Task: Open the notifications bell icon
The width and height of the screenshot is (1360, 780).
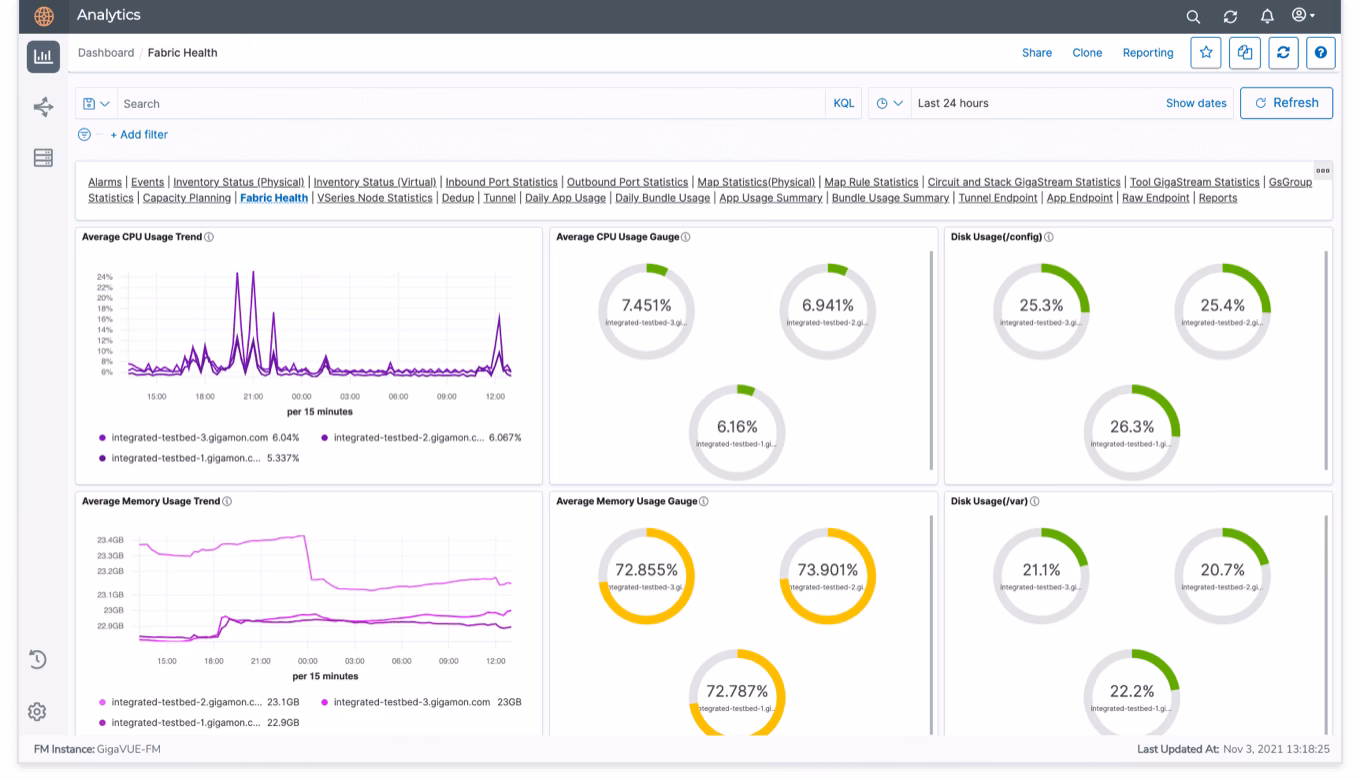Action: [x=1267, y=16]
